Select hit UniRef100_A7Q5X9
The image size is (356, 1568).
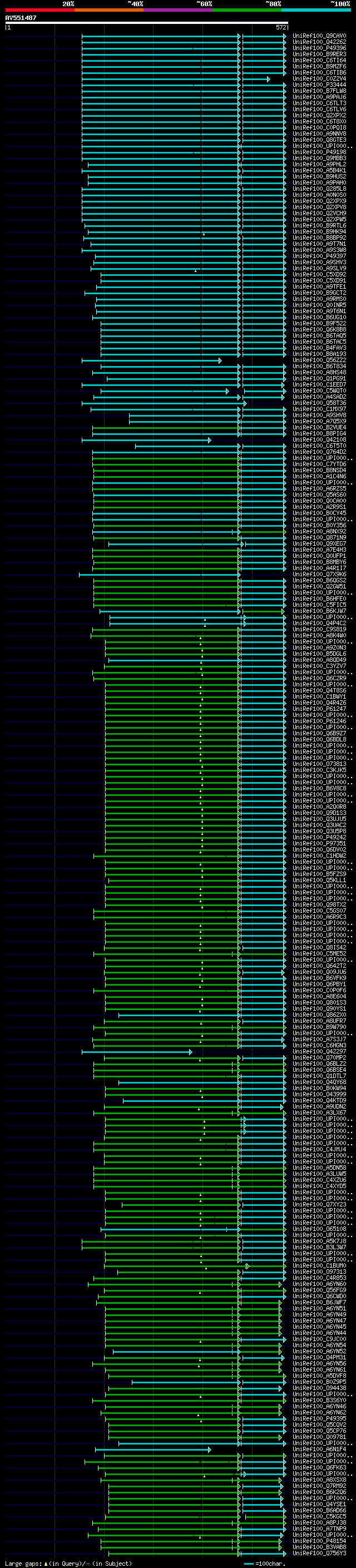tap(319, 421)
